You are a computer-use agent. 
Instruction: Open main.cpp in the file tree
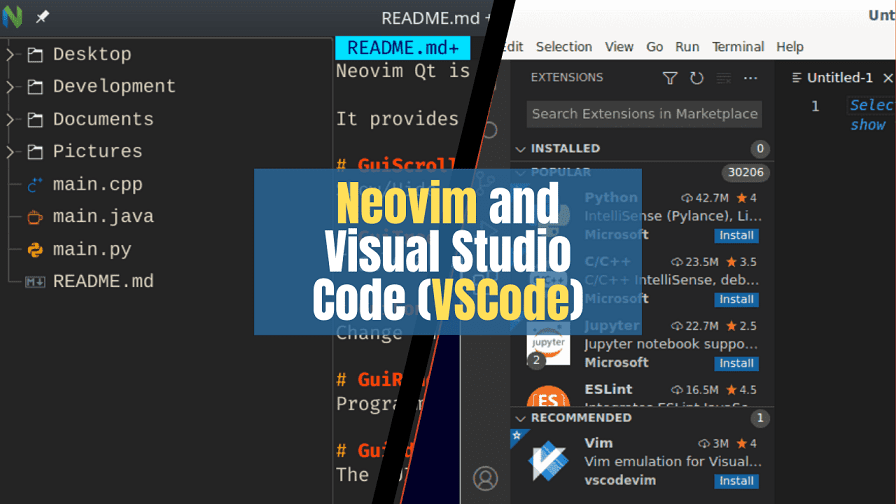click(98, 185)
